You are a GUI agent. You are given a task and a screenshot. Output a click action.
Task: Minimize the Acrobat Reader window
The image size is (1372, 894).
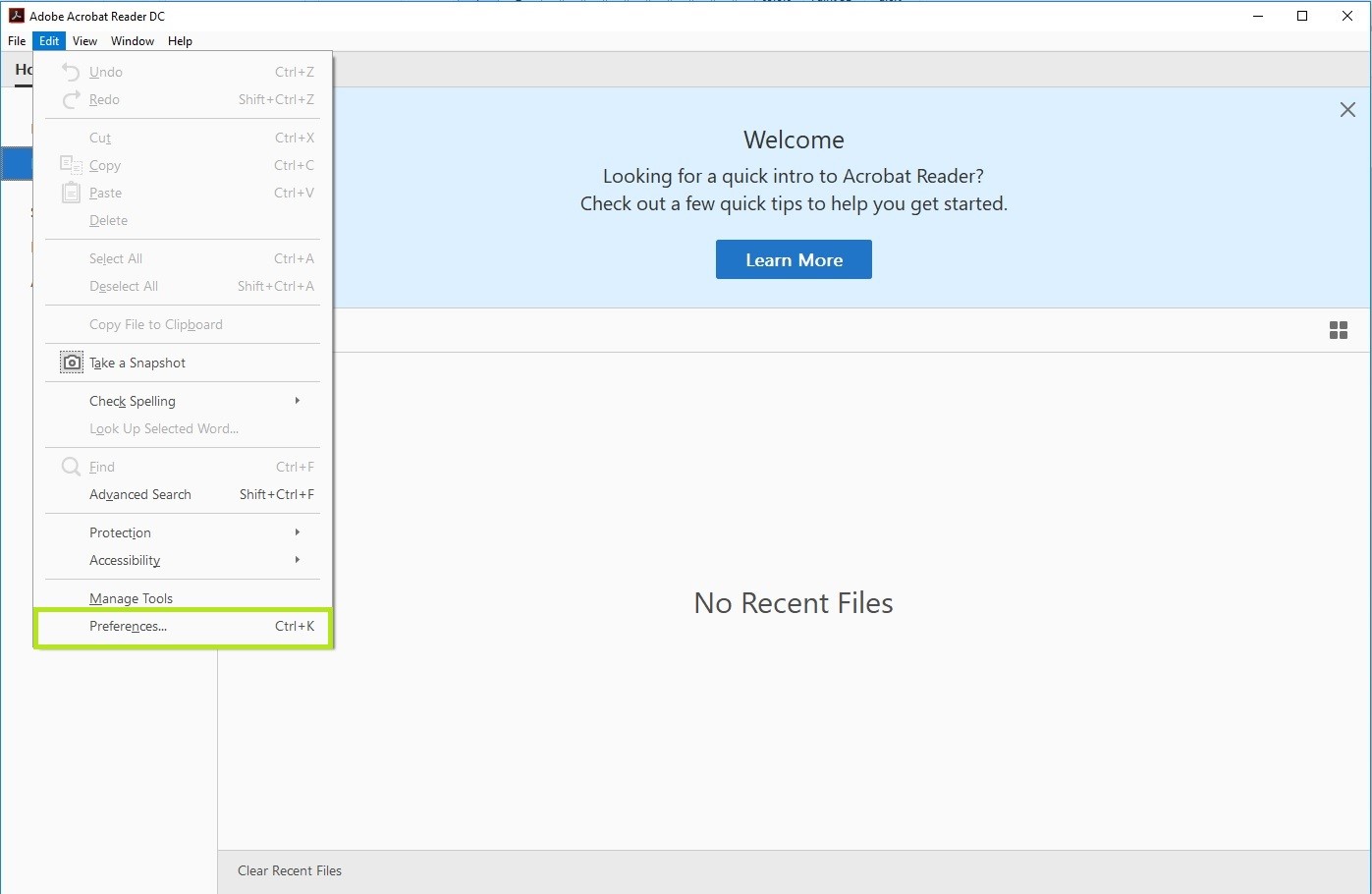click(x=1258, y=16)
